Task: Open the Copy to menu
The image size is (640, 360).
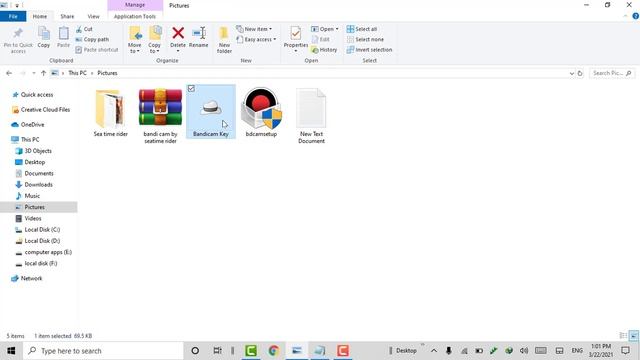Action: pos(154,40)
